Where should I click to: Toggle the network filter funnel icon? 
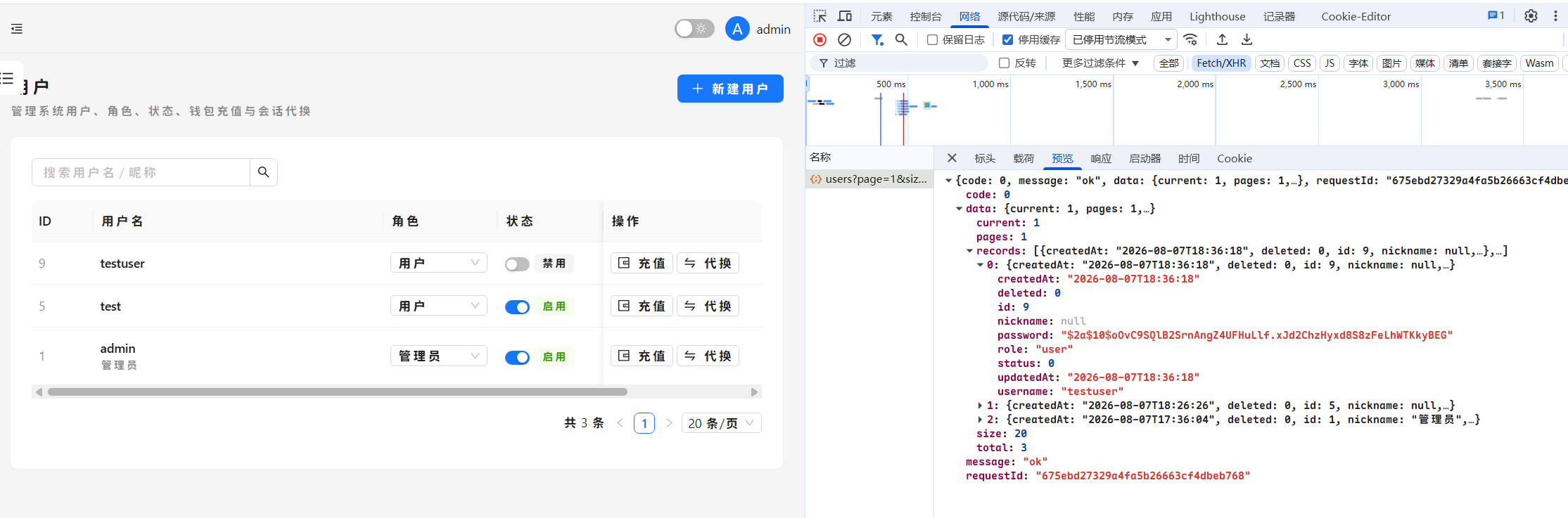coord(877,40)
